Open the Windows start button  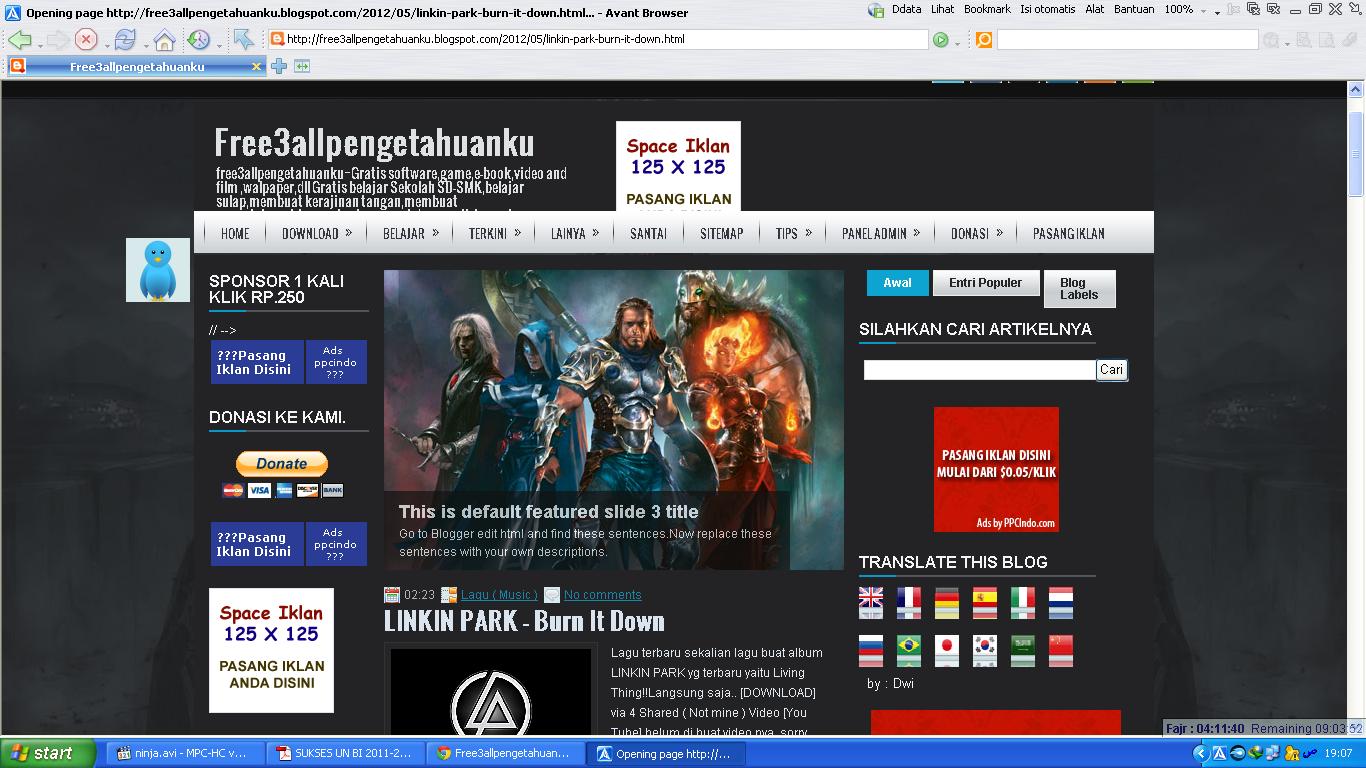coord(48,754)
